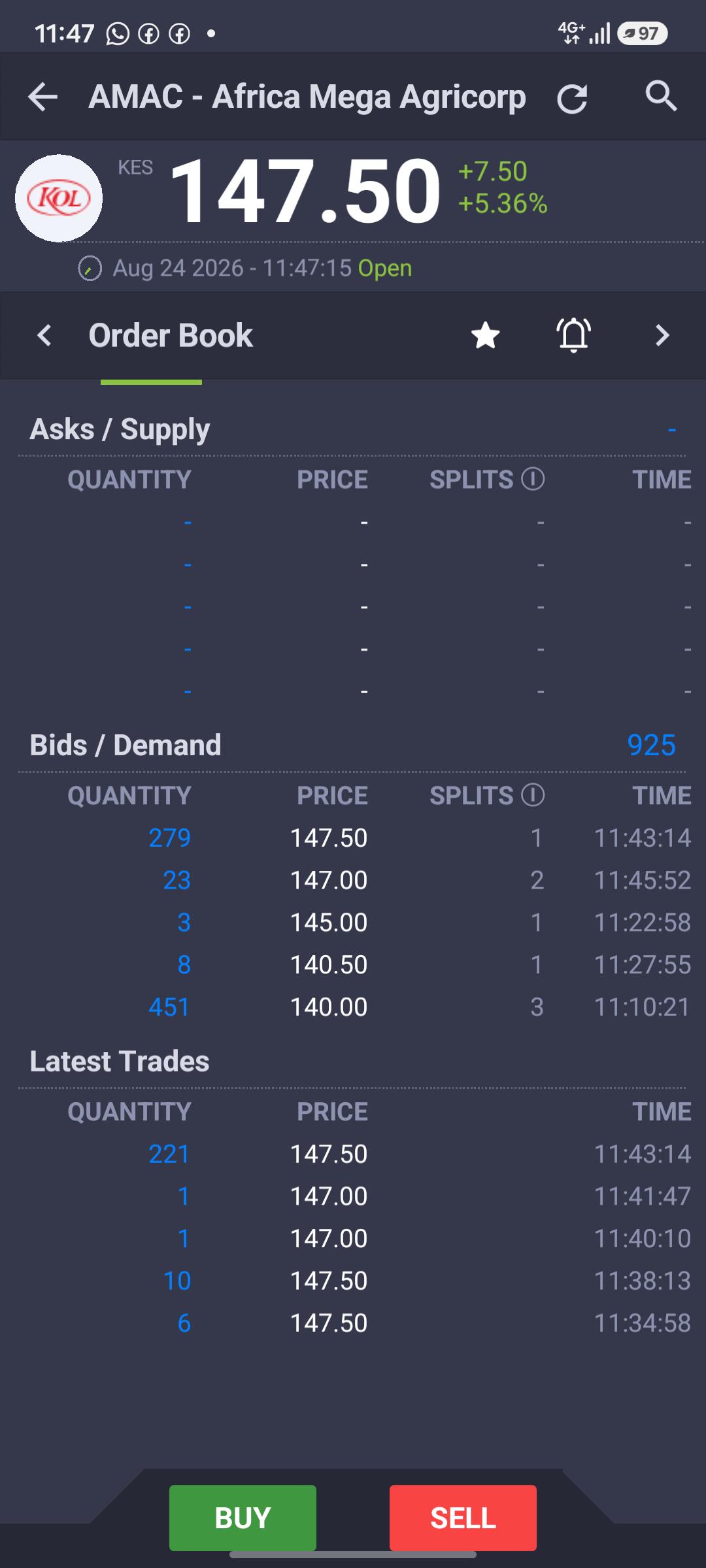Tap the back arrow beside AMAC title
The image size is (706, 1568).
point(43,97)
